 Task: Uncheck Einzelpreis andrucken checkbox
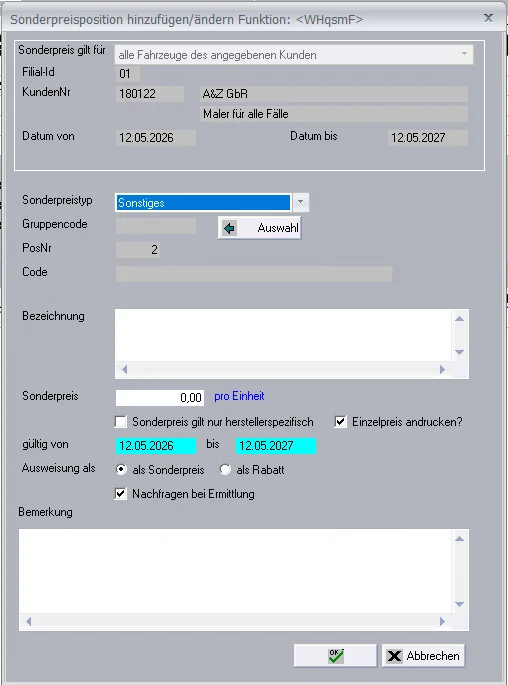click(x=340, y=422)
